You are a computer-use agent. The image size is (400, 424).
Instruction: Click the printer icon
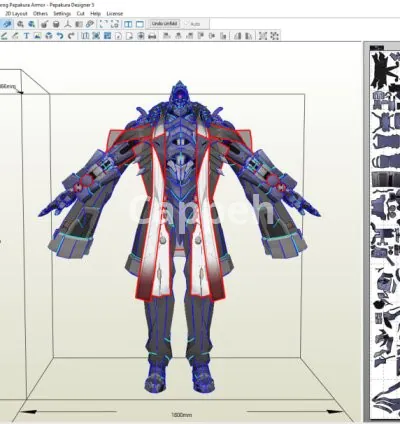(x=152, y=36)
